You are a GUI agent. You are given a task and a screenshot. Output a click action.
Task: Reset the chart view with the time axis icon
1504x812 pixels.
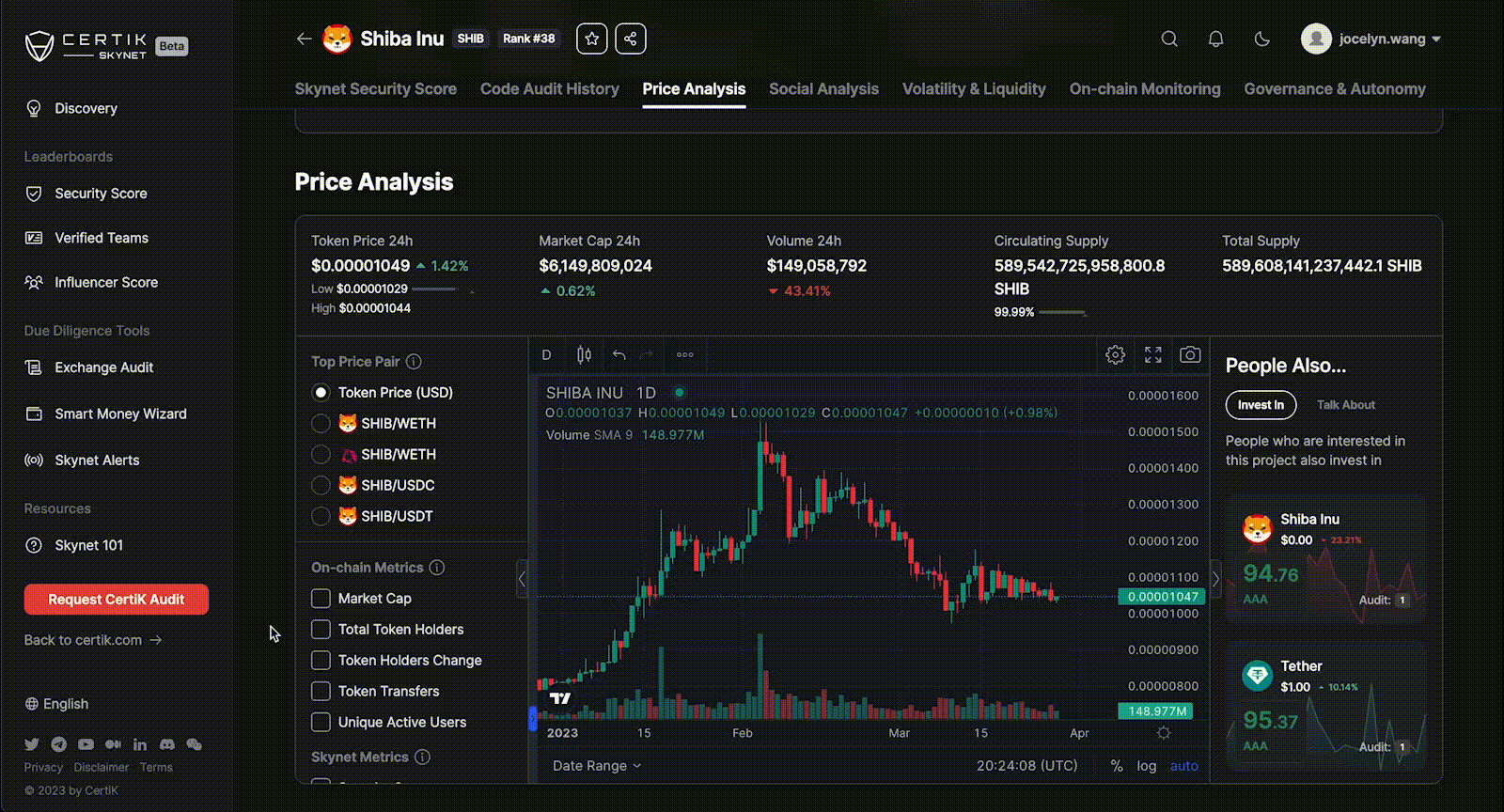pos(1164,733)
